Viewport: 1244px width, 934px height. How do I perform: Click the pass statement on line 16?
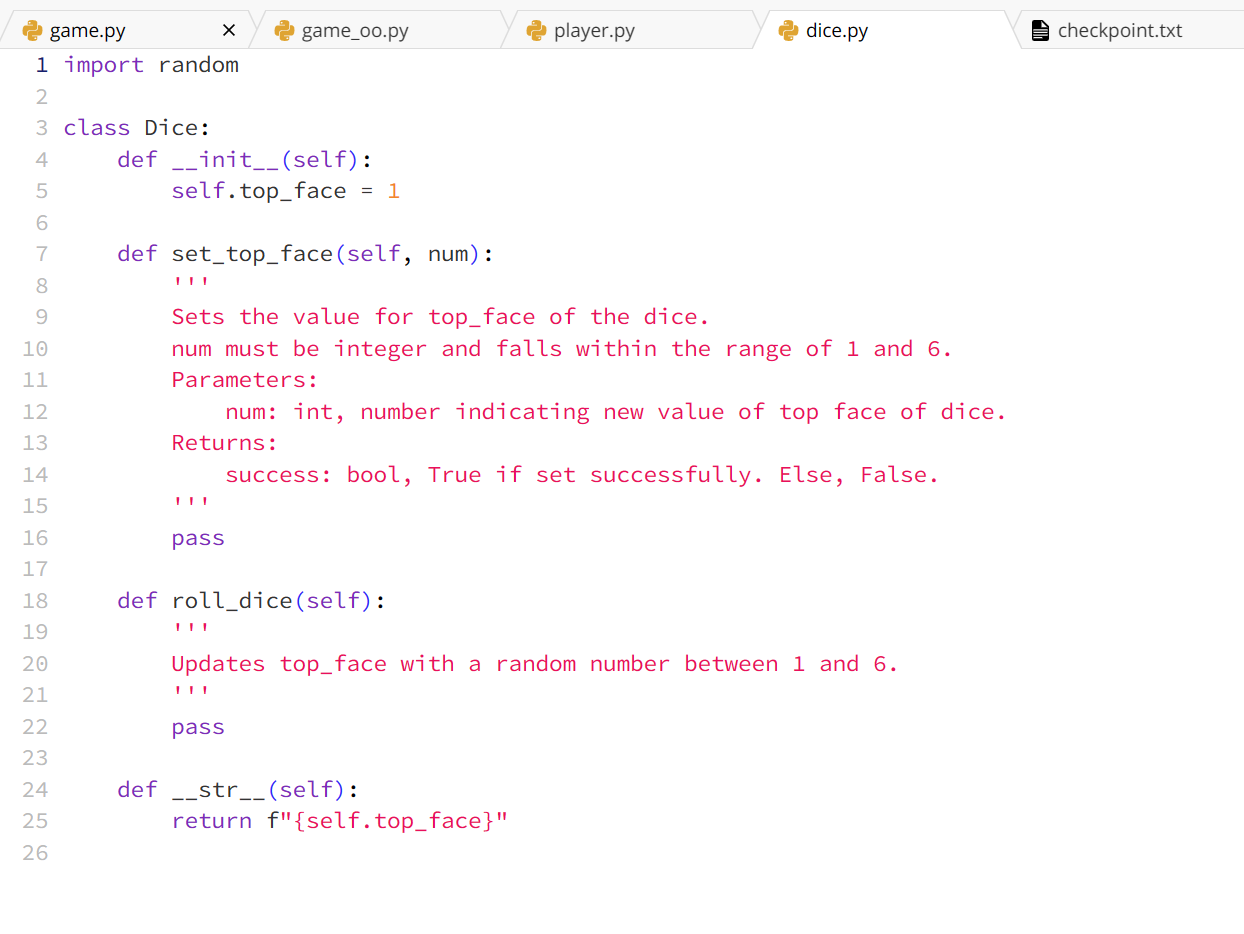pyautogui.click(x=197, y=537)
